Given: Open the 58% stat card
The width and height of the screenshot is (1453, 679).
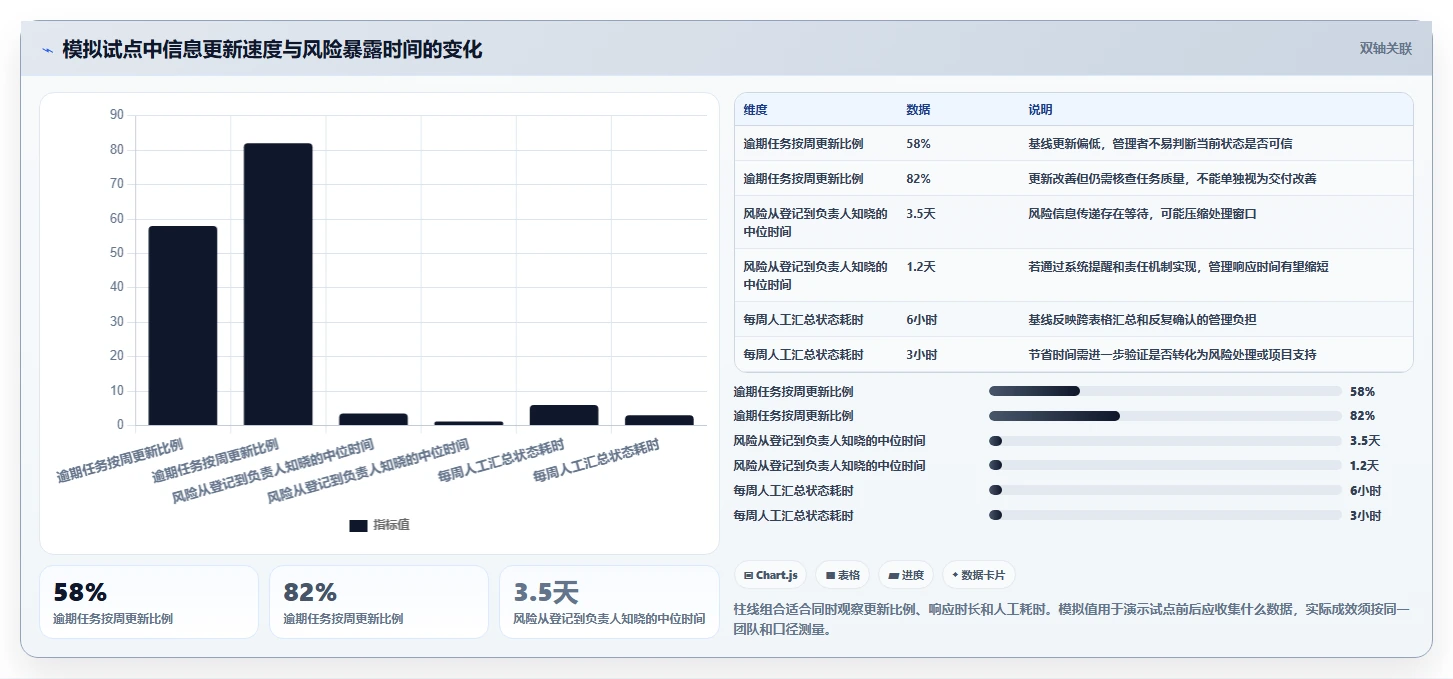Looking at the screenshot, I should pos(149,602).
